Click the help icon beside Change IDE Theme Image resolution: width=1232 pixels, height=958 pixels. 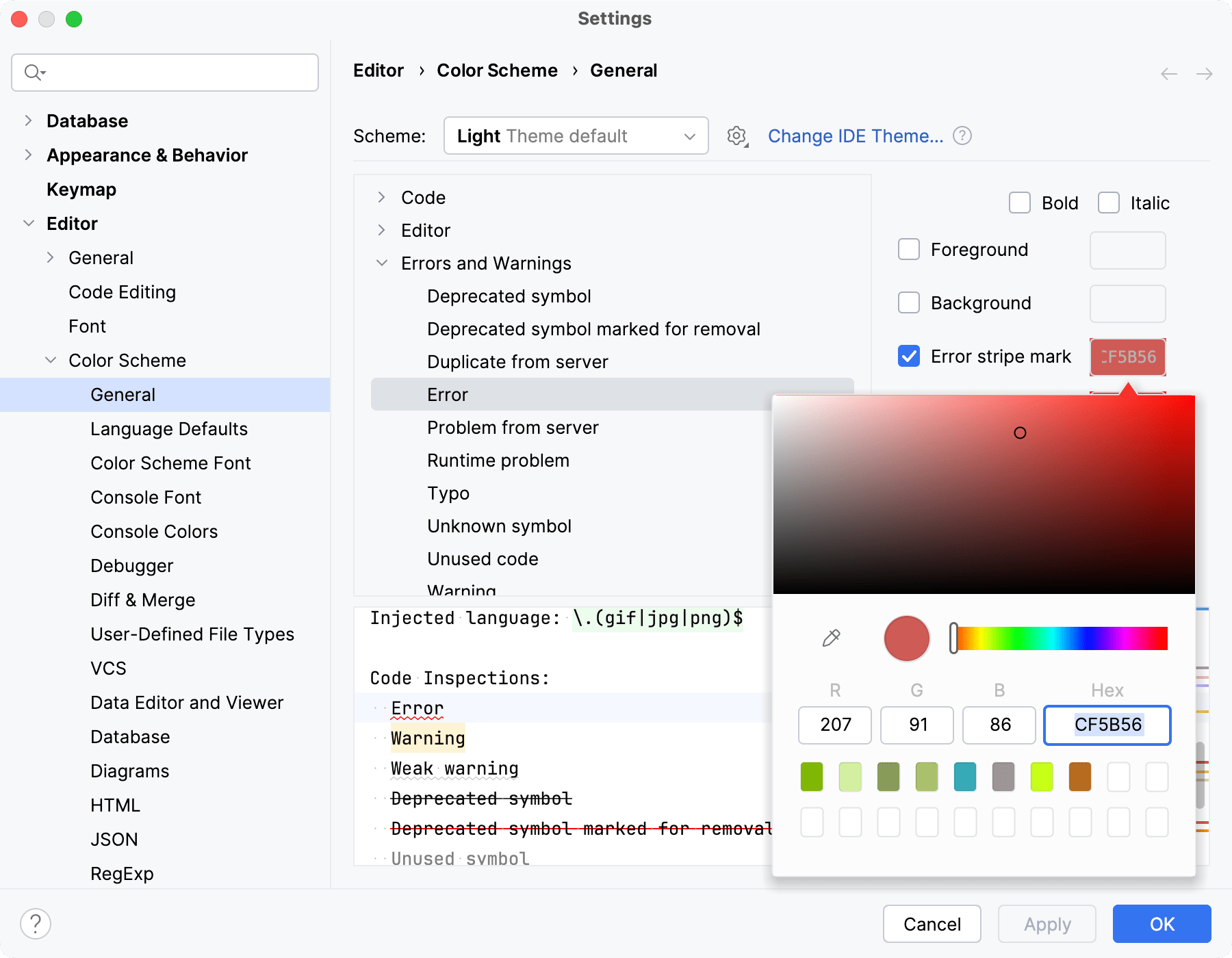tap(962, 136)
